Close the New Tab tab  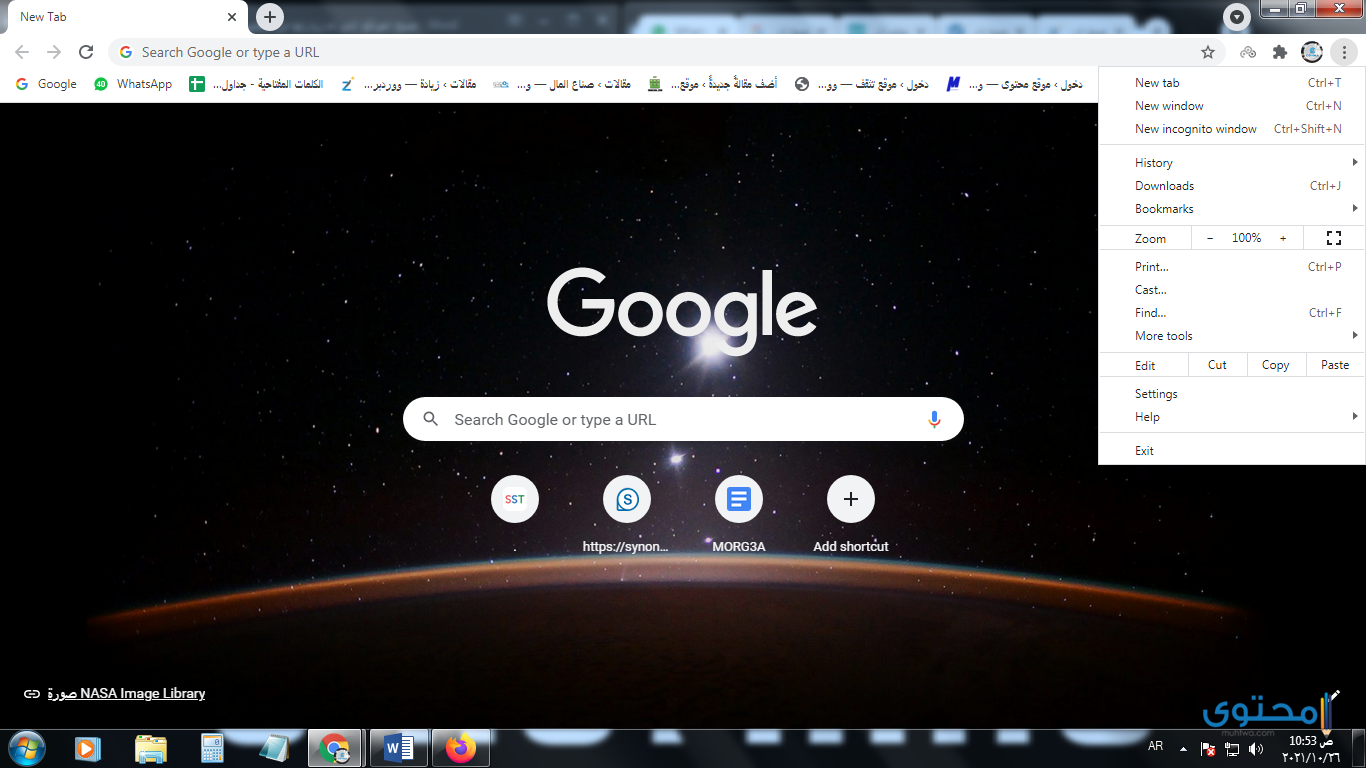click(x=231, y=17)
